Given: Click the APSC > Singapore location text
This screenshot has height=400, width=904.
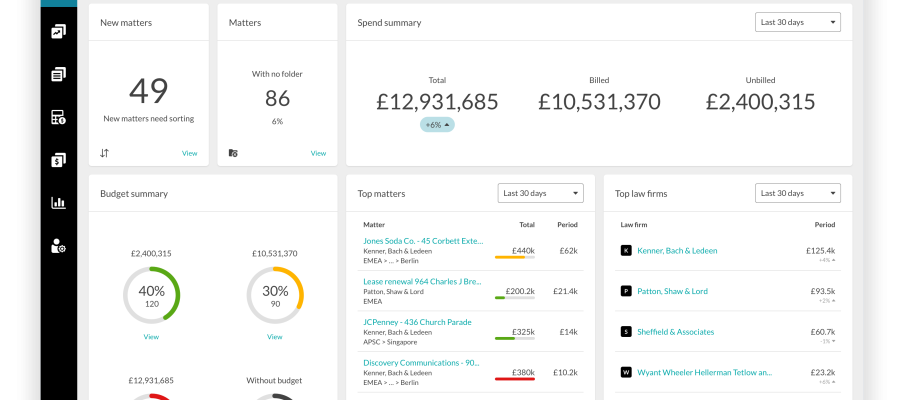Looking at the screenshot, I should [x=390, y=342].
